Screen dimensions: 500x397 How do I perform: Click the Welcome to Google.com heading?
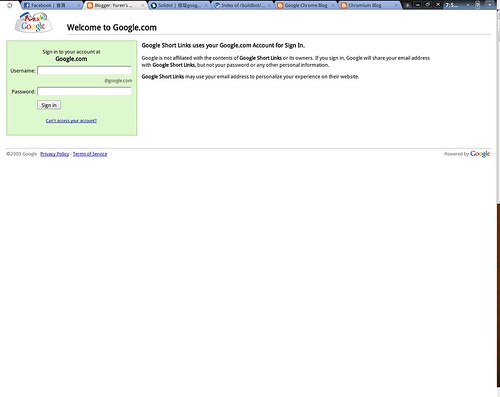coord(112,27)
